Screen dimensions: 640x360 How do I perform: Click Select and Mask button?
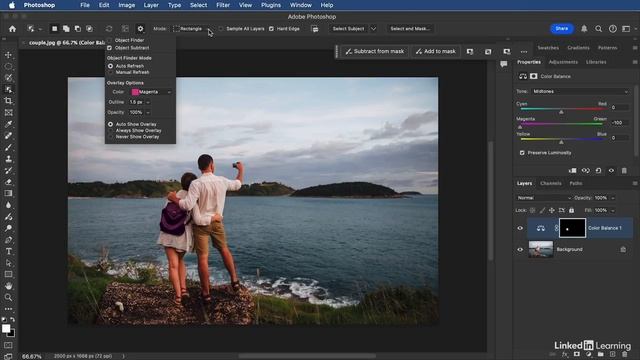[410, 29]
